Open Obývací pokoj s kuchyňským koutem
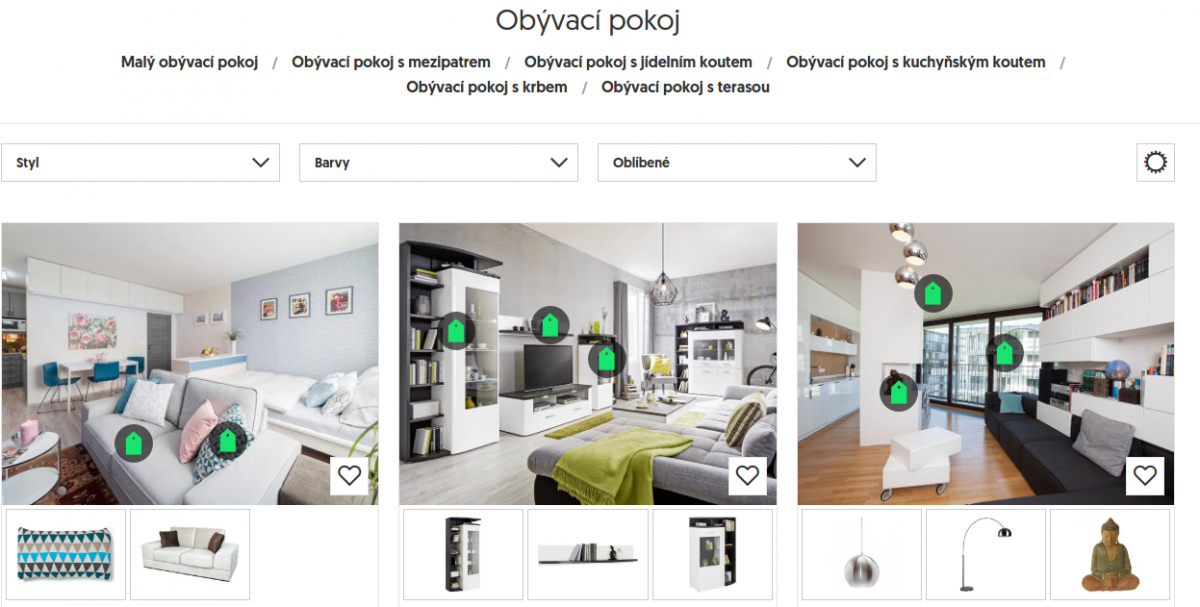Viewport: 1200px width, 607px height. tap(916, 62)
